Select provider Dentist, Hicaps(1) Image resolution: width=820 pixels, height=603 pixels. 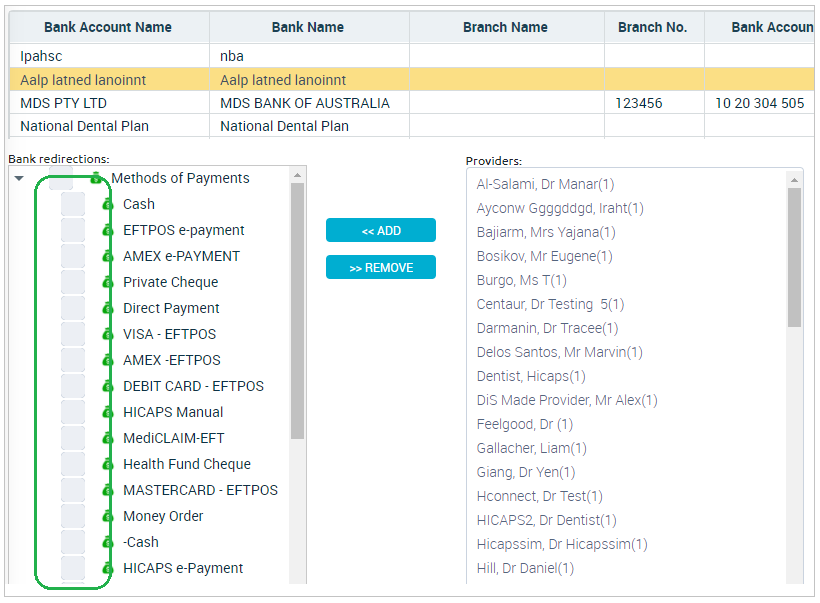pos(531,377)
